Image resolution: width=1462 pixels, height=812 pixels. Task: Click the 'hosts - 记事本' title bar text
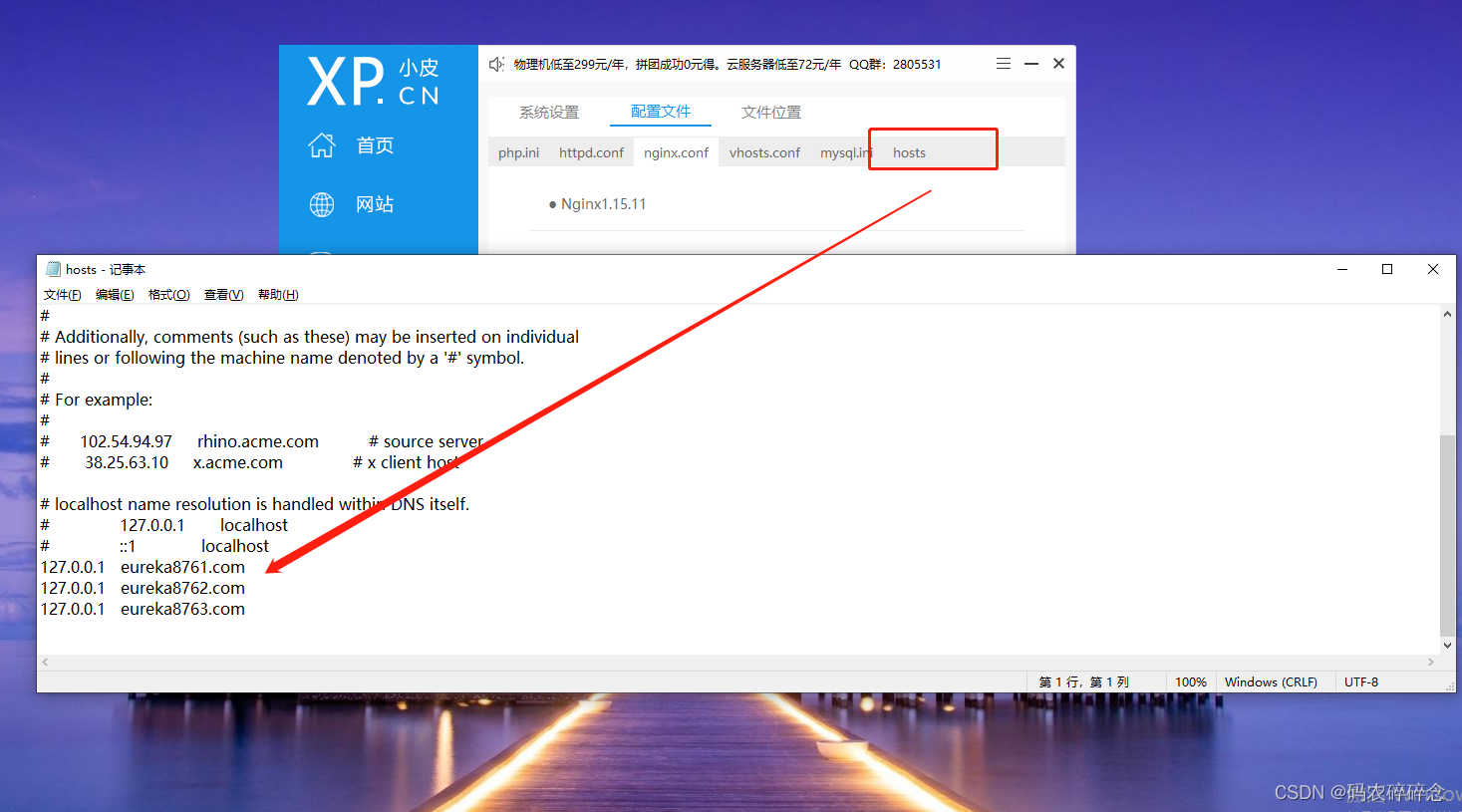point(106,269)
